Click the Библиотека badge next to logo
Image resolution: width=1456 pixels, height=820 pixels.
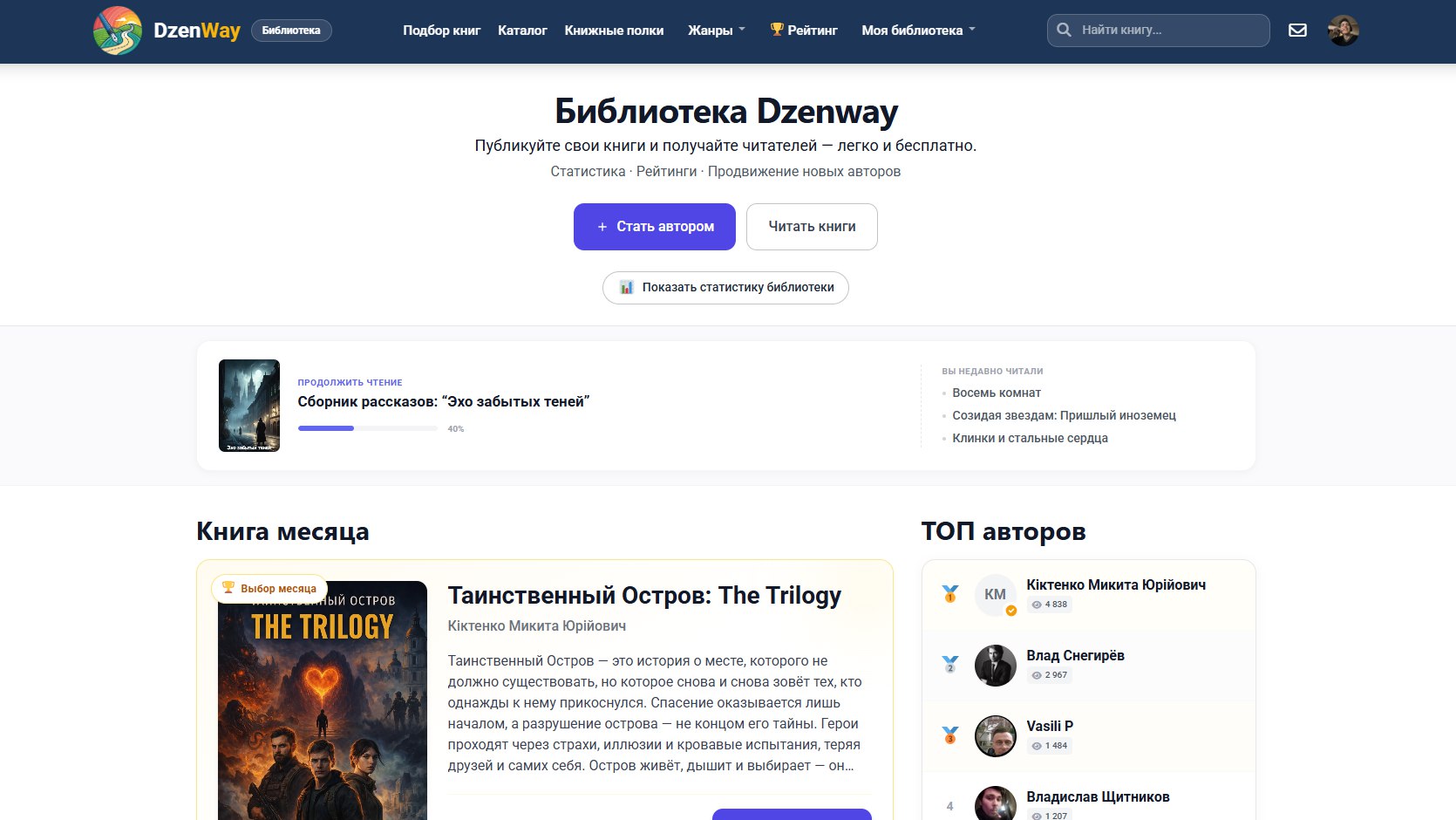click(291, 31)
